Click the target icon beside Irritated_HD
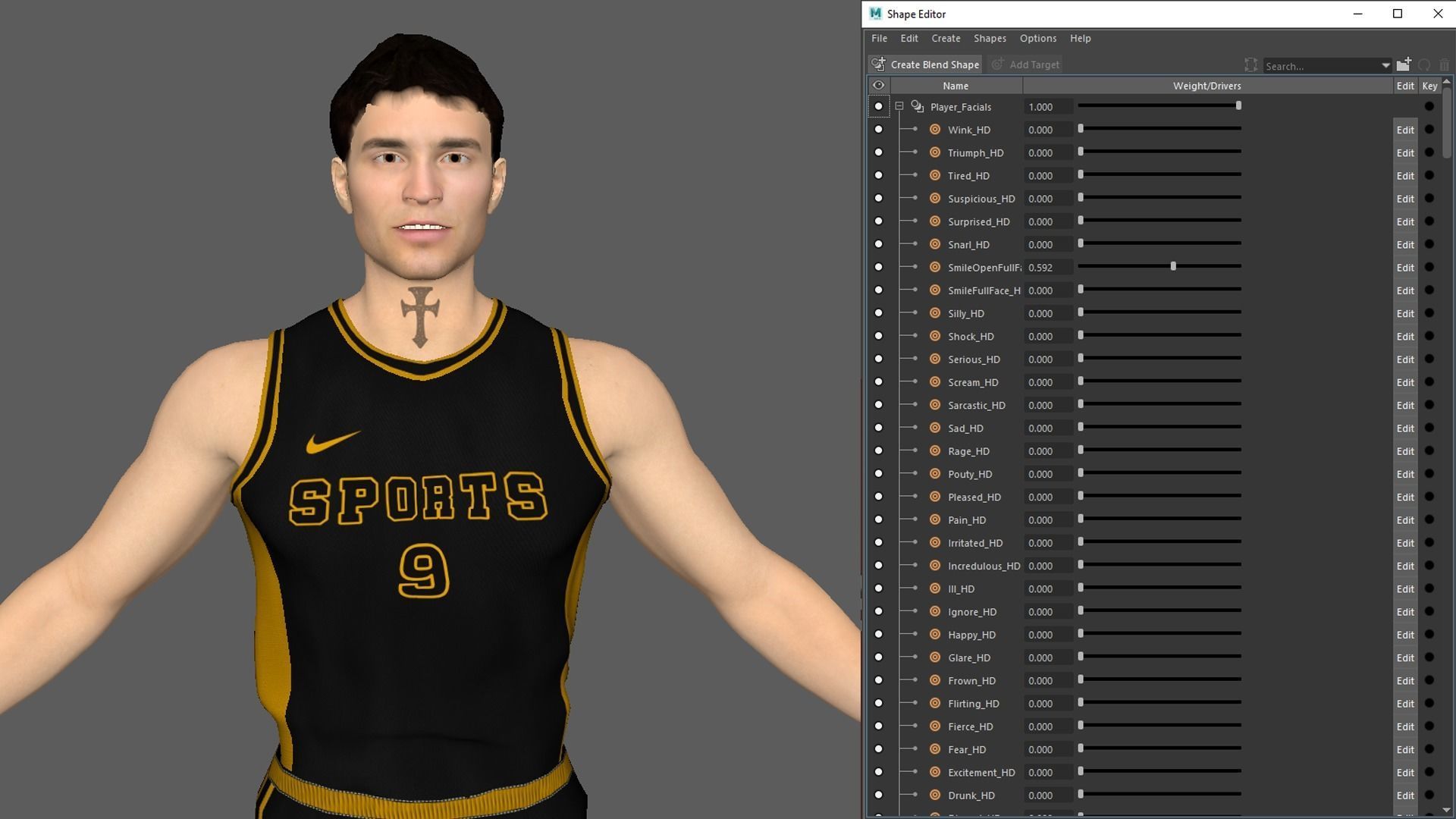Image resolution: width=1456 pixels, height=819 pixels. click(x=935, y=542)
